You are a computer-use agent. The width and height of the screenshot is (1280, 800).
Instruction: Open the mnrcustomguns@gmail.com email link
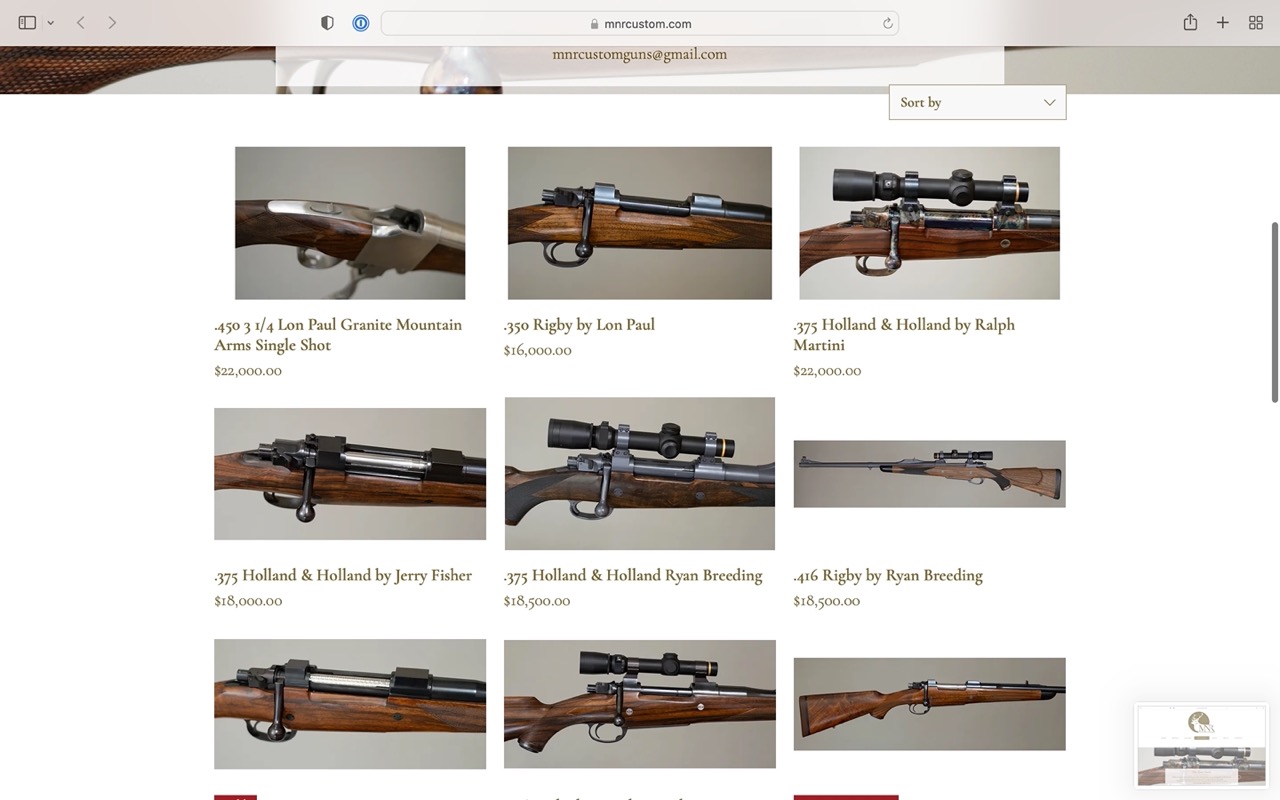point(640,54)
